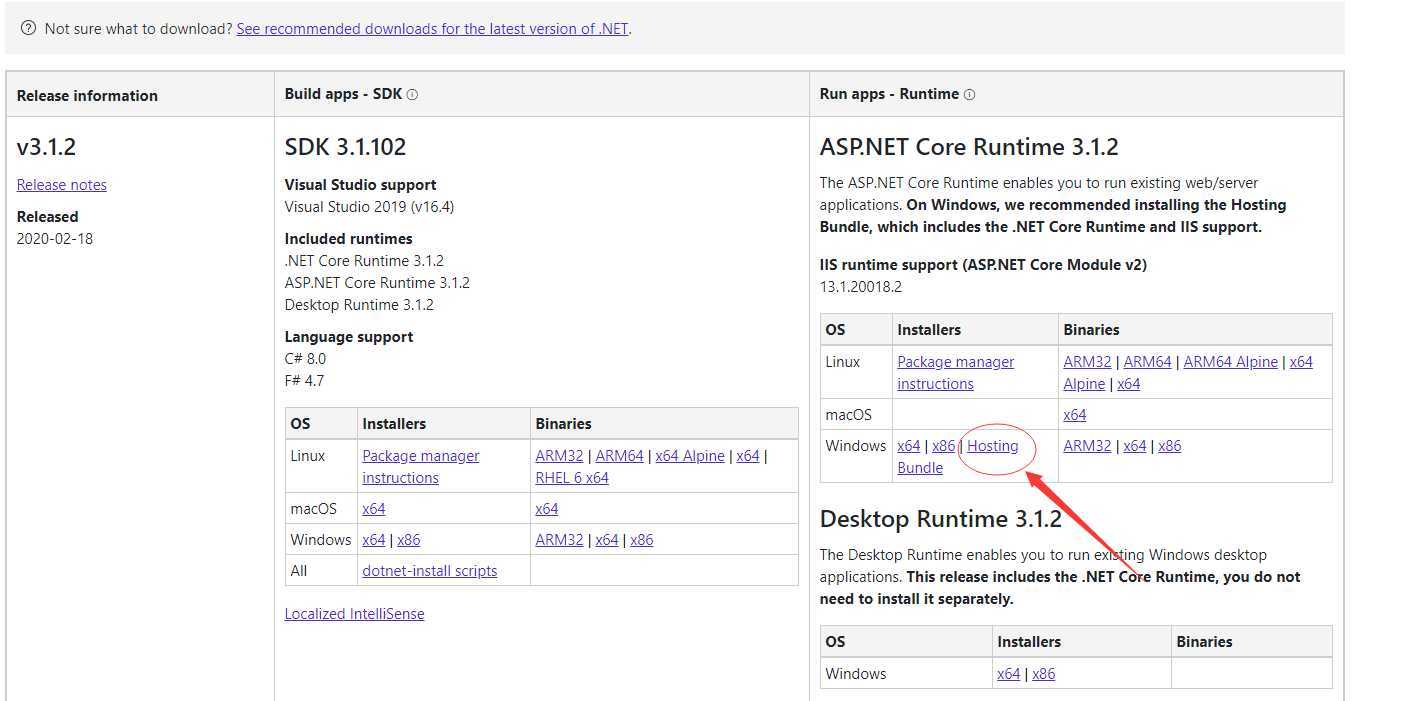Screen dimensions: 1408x701
Task: Click the release date '2020-02-18'
Action: [x=55, y=239]
